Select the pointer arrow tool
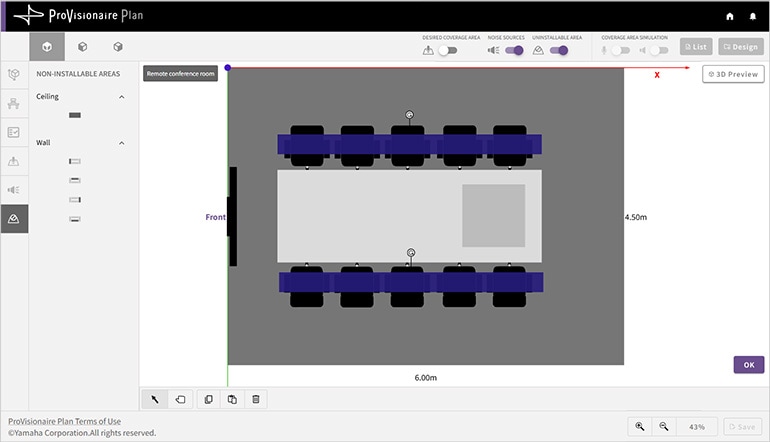Image resolution: width=770 pixels, height=442 pixels. (155, 399)
